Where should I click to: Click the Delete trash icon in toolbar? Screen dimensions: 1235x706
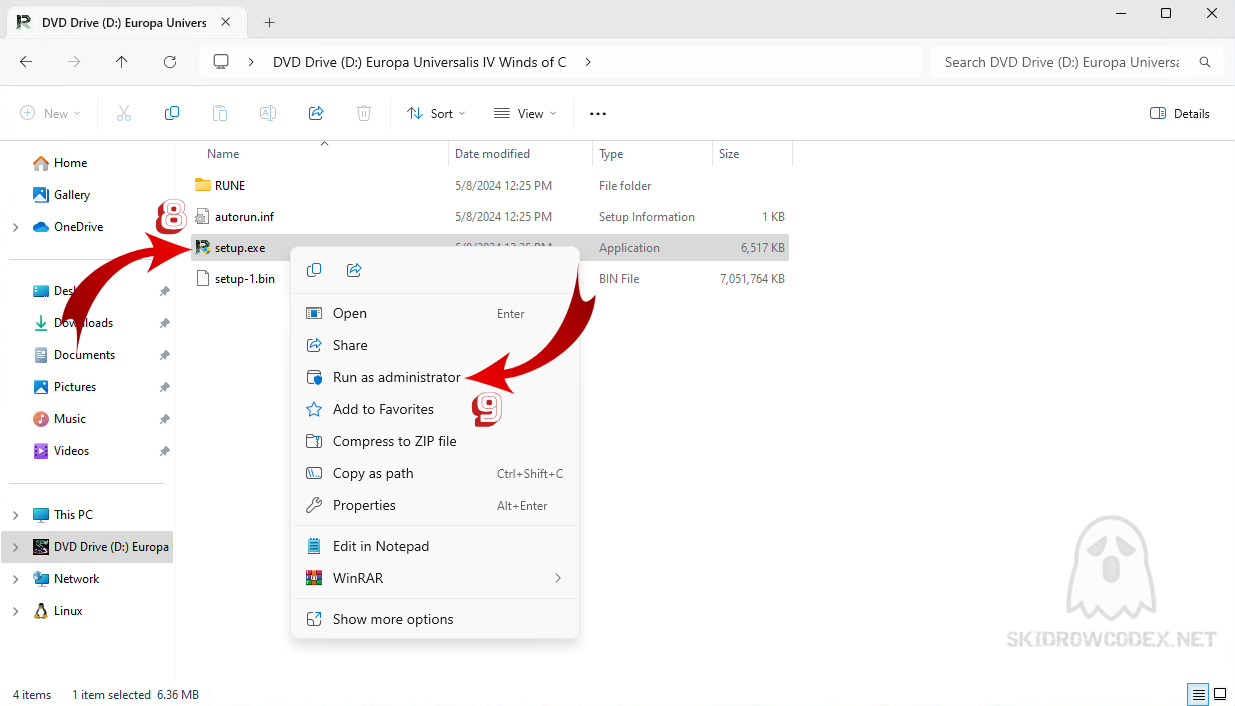[364, 113]
